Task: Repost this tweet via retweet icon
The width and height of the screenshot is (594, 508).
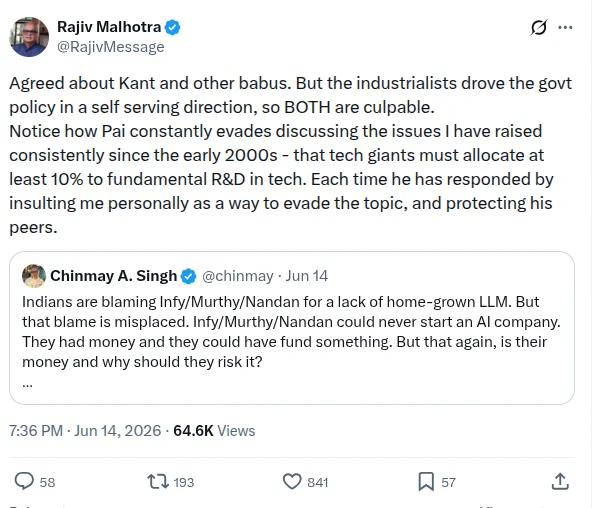Action: tap(158, 482)
